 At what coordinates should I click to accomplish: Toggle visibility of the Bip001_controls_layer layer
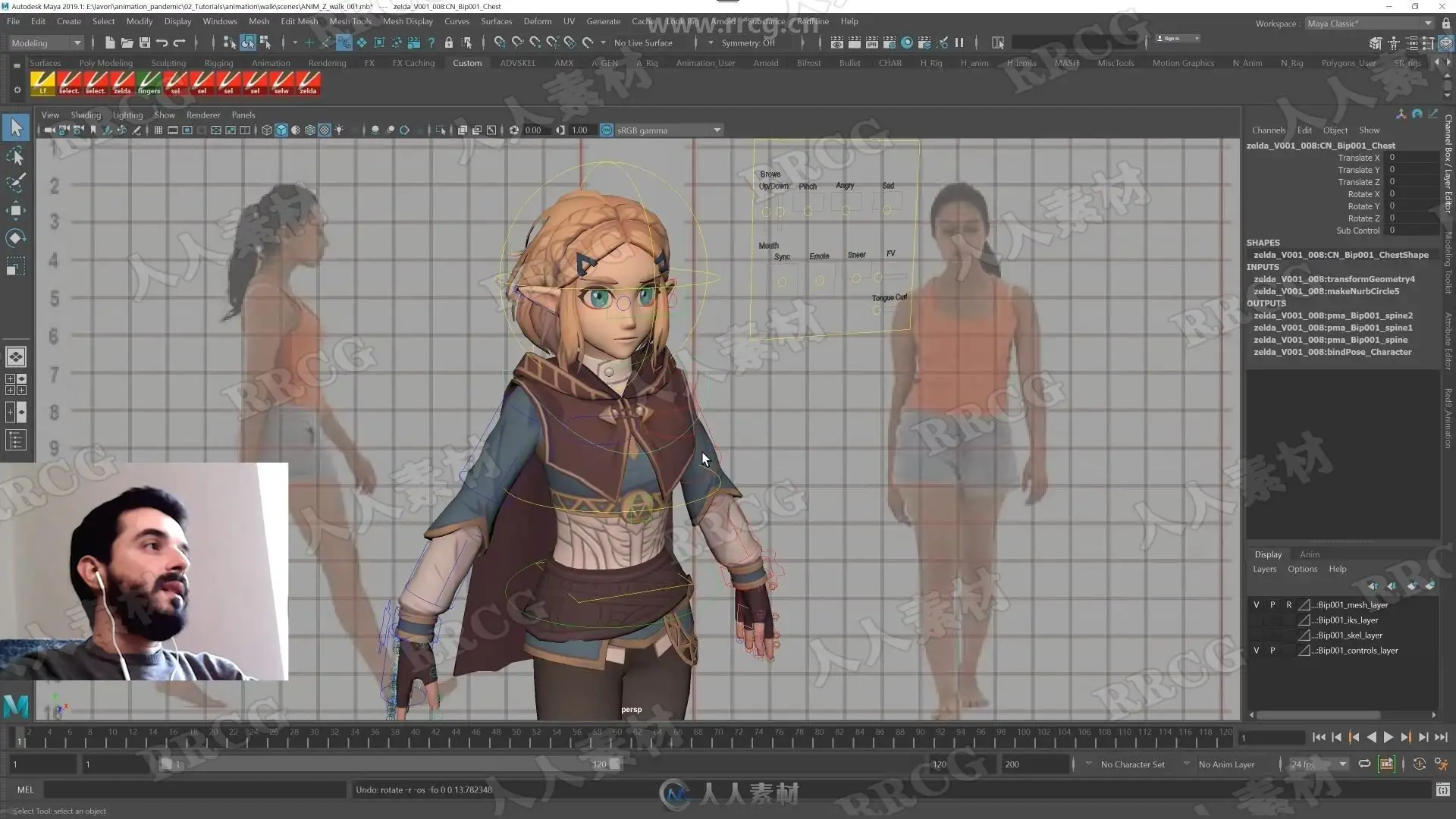(x=1256, y=651)
